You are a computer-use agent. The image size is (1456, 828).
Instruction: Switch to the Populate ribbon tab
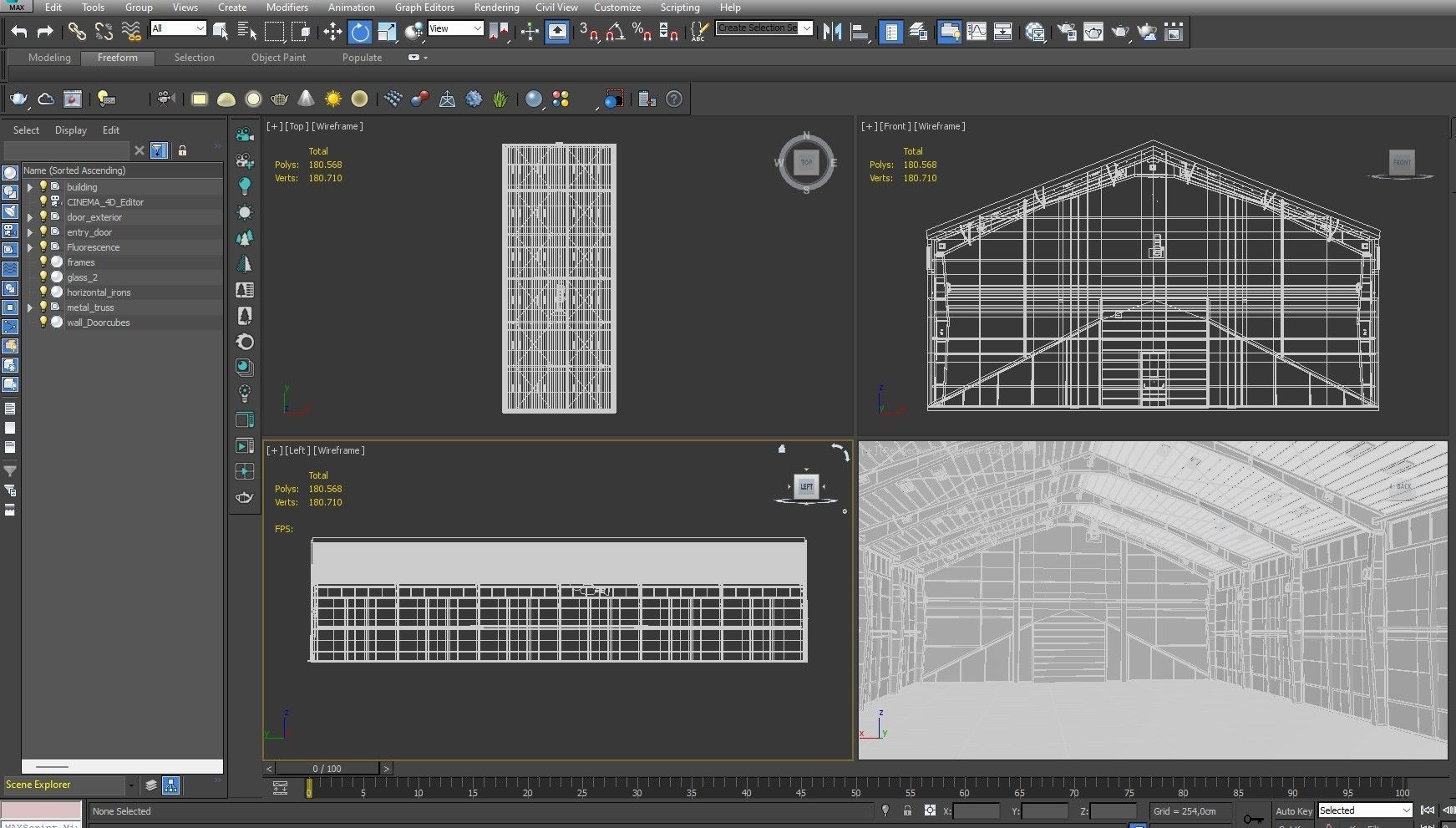[362, 58]
